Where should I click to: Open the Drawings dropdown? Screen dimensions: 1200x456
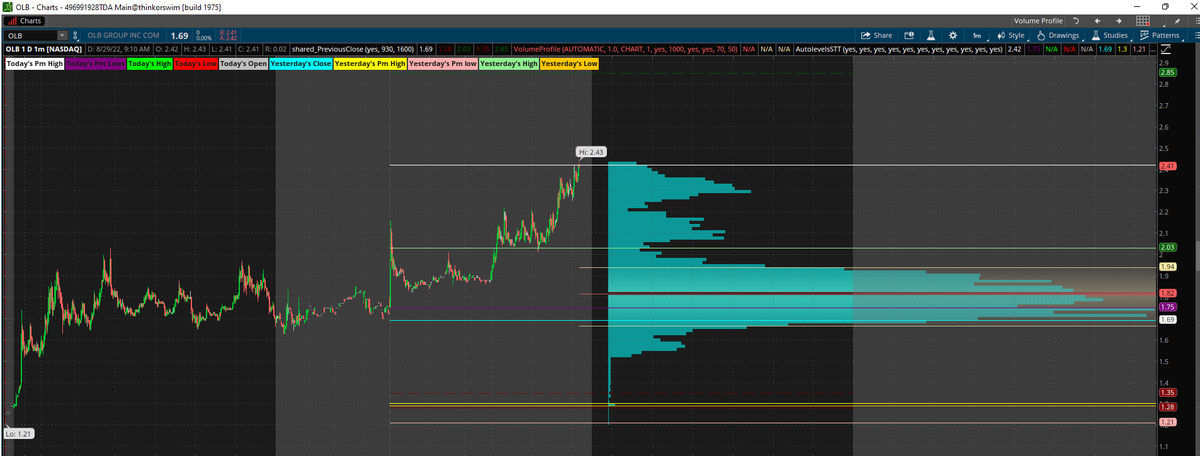(1058, 35)
